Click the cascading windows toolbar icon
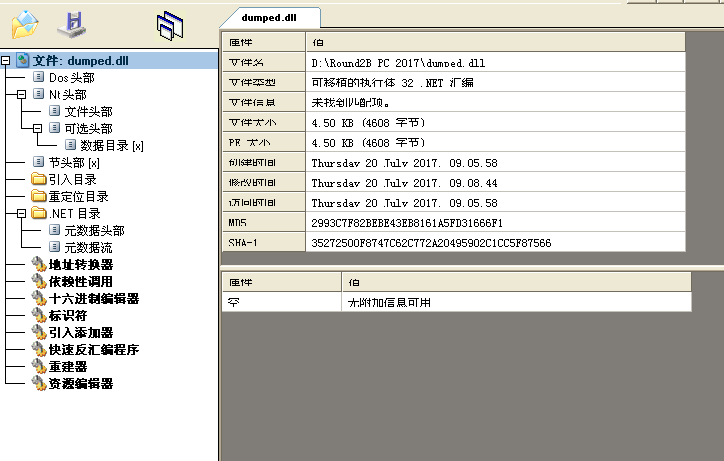724x461 pixels. pos(170,25)
